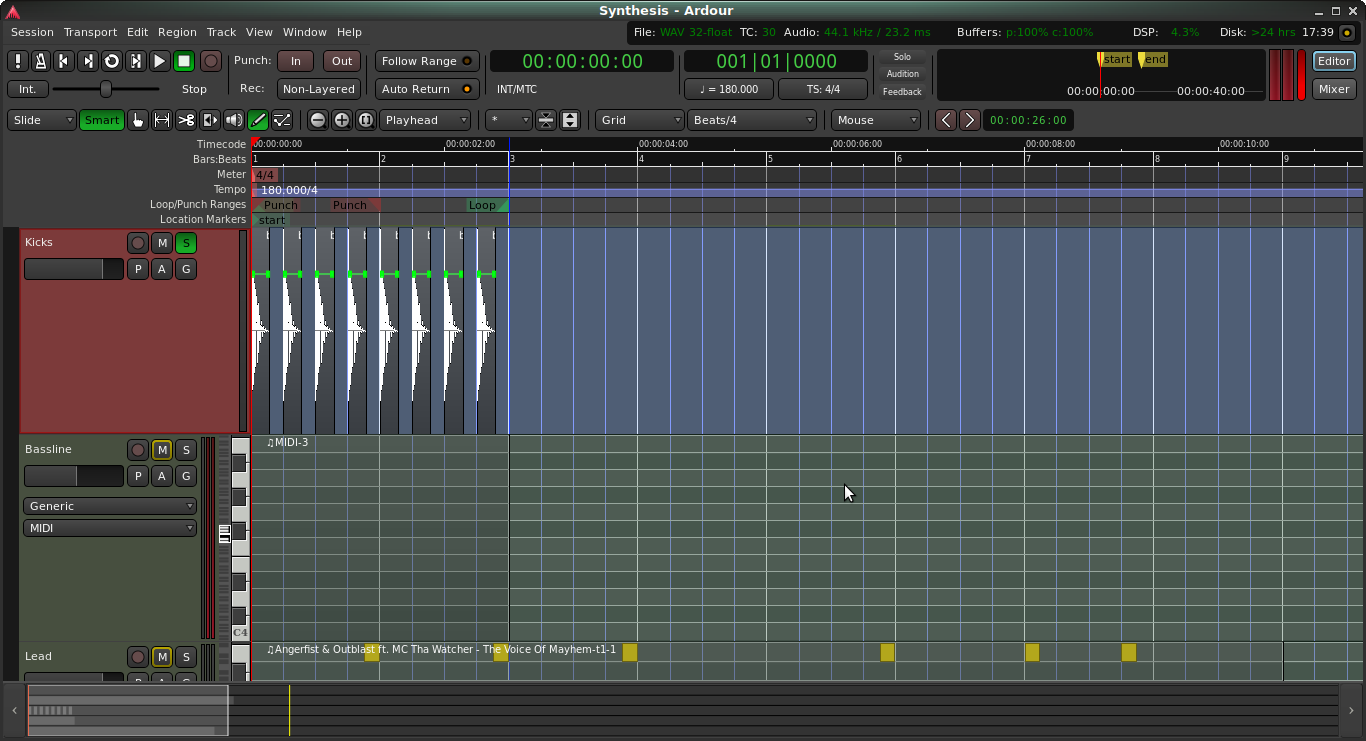Switch to the Mixer window

click(x=1334, y=89)
